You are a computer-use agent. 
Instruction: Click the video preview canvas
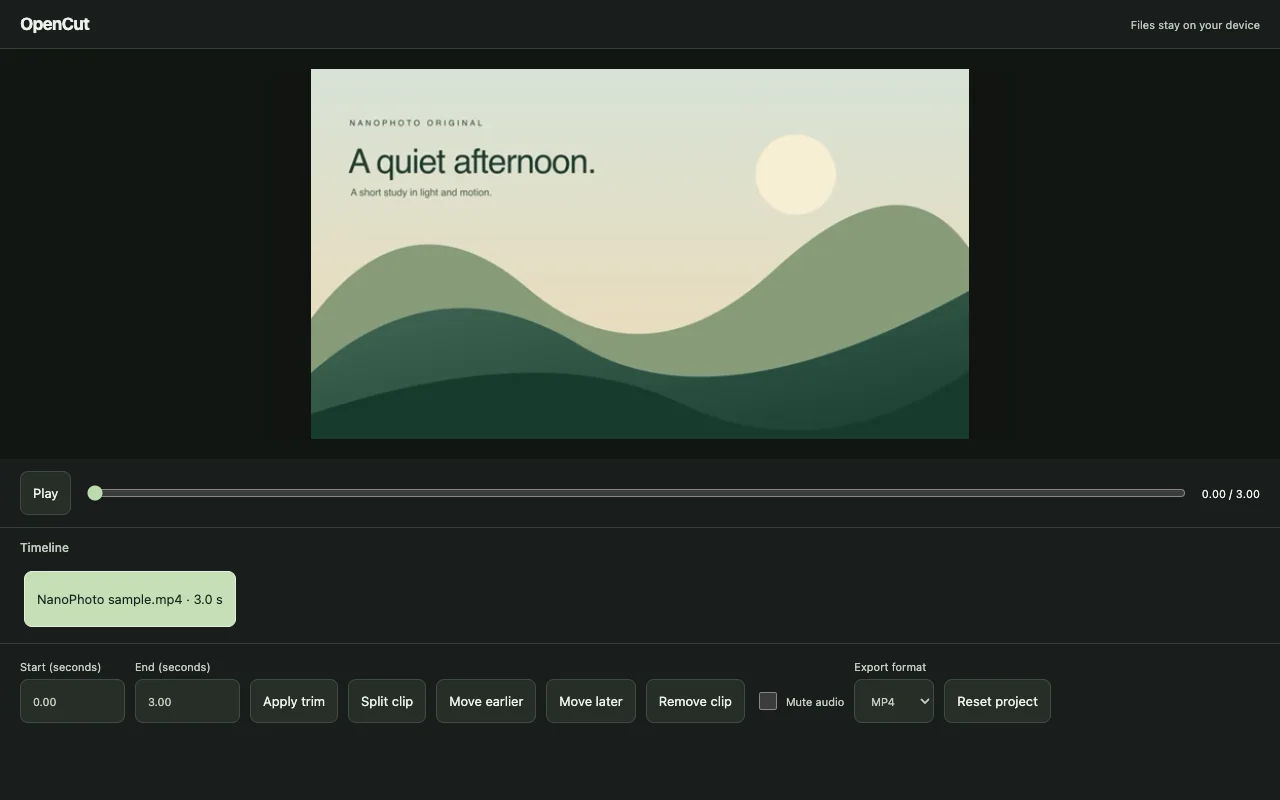tap(640, 254)
